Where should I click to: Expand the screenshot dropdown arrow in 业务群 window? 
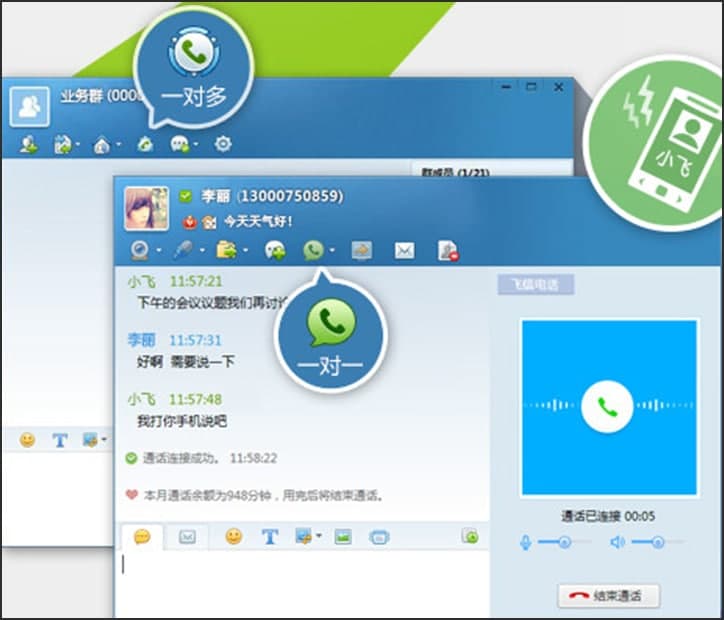(x=104, y=439)
